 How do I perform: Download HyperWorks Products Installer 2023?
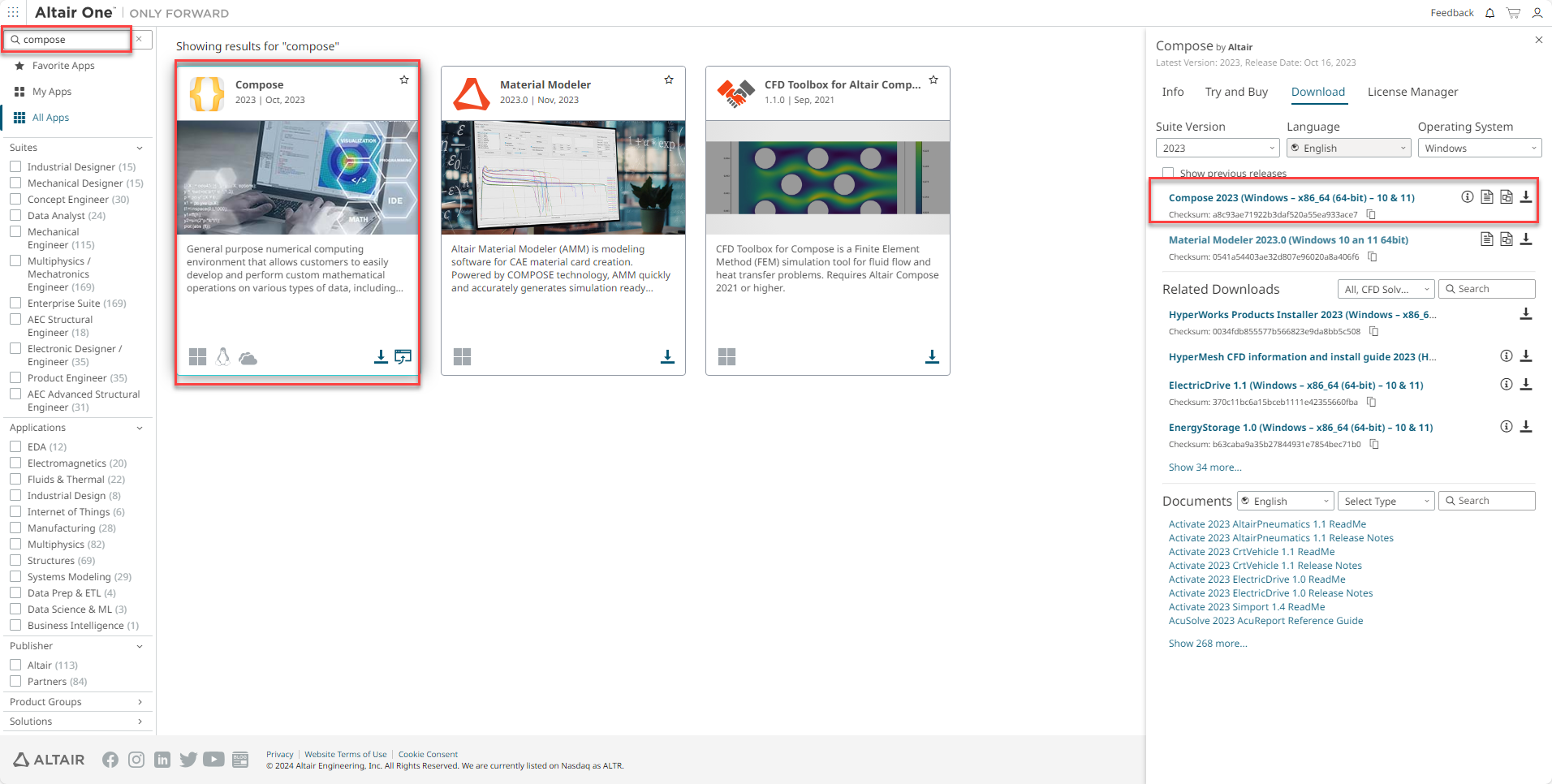click(x=1526, y=314)
